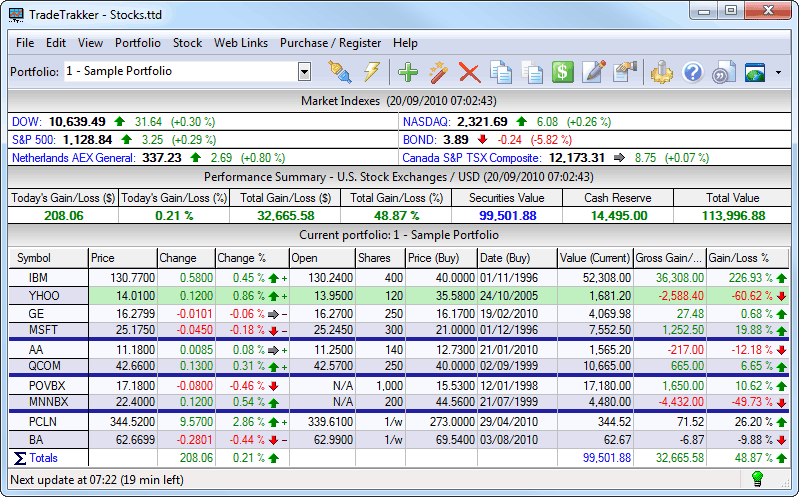Viewport: 799px width, 497px height.
Task: Open the Stock menu
Action: tap(187, 43)
